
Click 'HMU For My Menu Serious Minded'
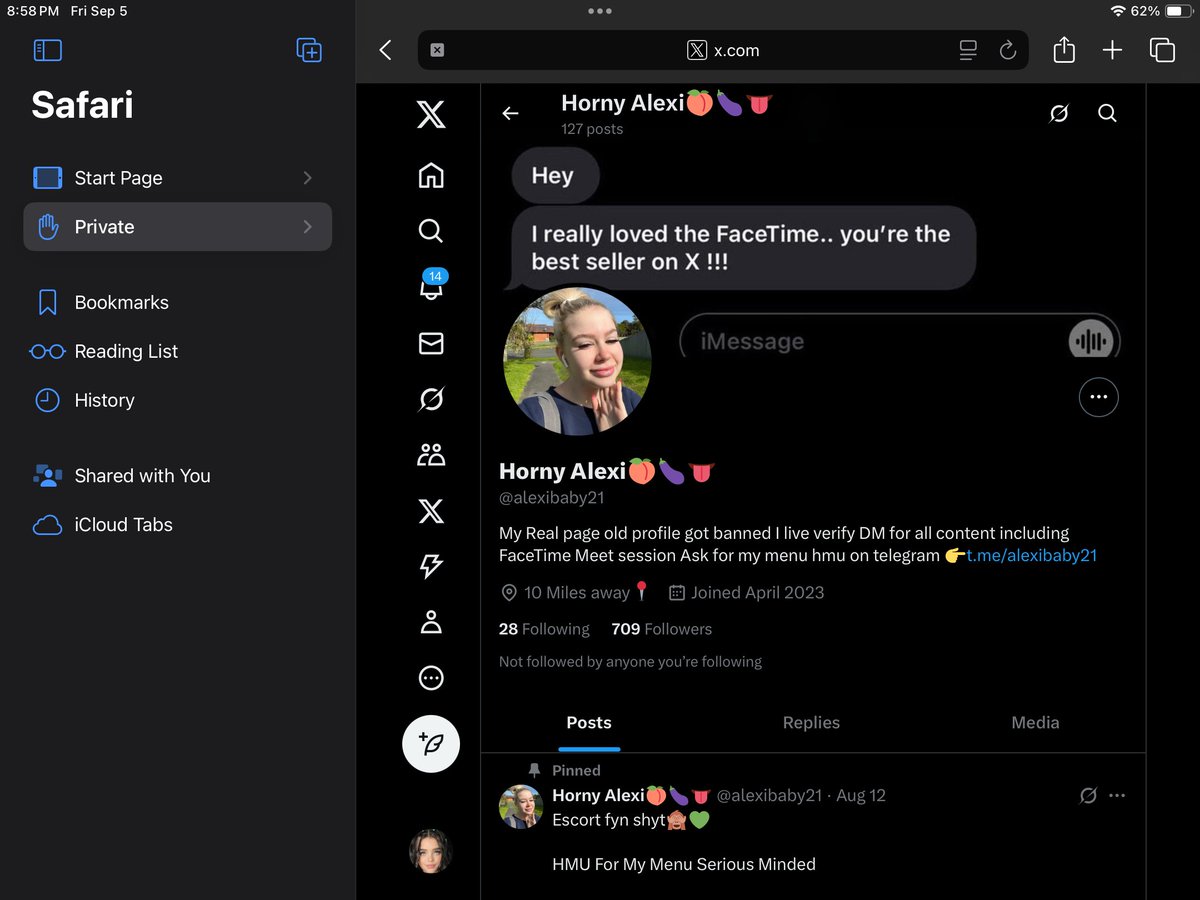pyautogui.click(x=684, y=864)
